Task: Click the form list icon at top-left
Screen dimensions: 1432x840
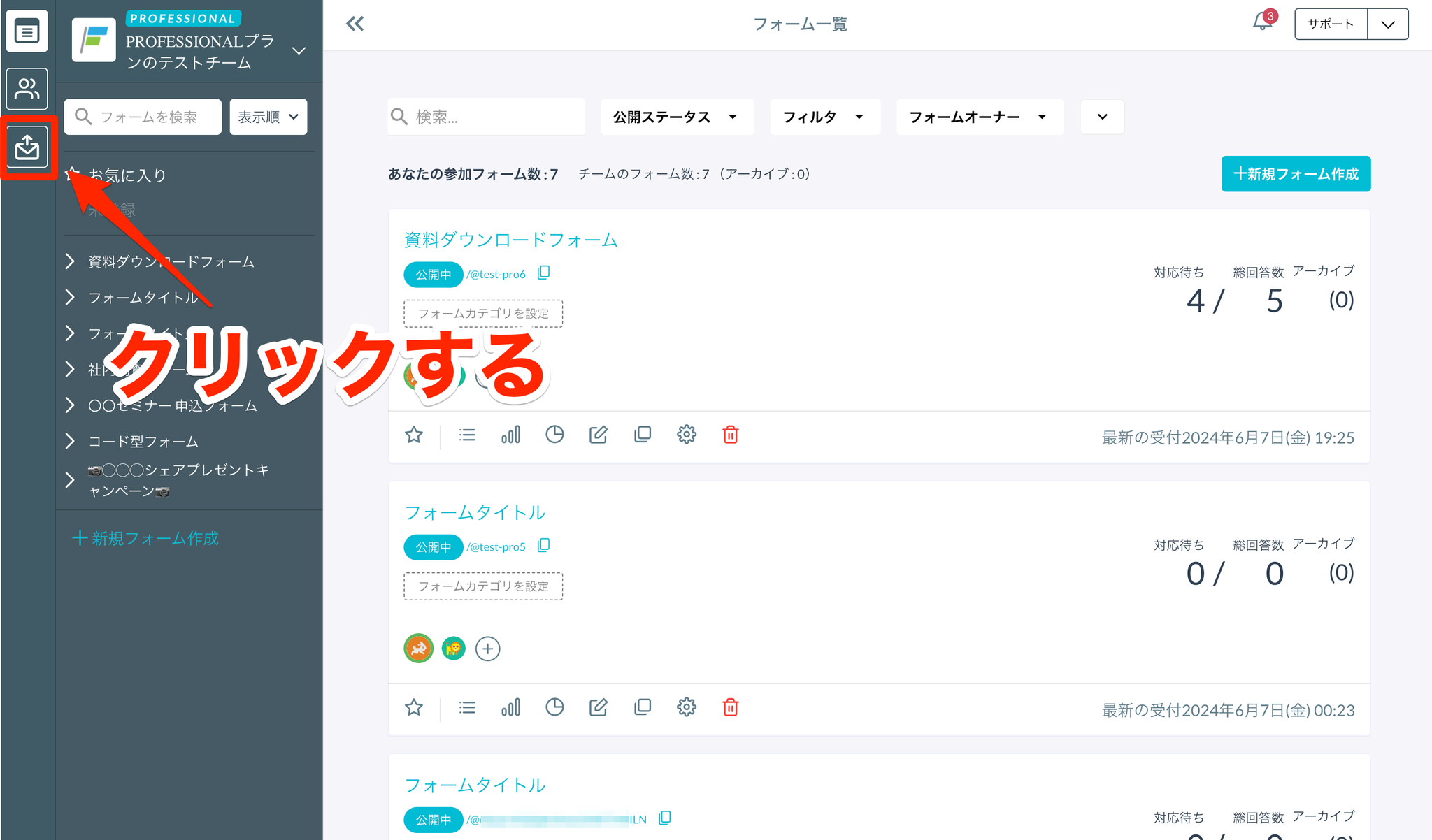Action: coord(27,31)
